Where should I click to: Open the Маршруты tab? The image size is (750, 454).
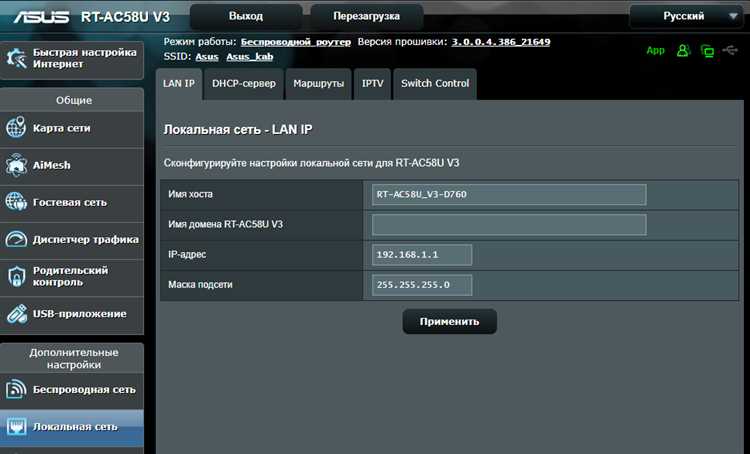(x=318, y=84)
